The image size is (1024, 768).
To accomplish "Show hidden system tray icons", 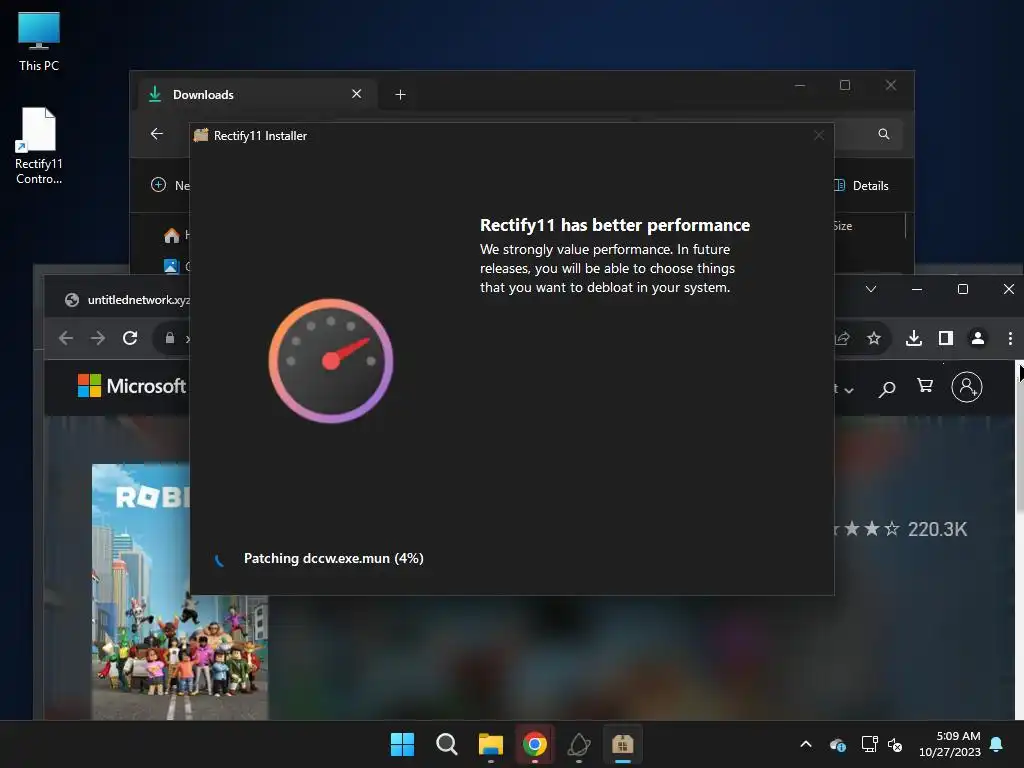I will (806, 744).
